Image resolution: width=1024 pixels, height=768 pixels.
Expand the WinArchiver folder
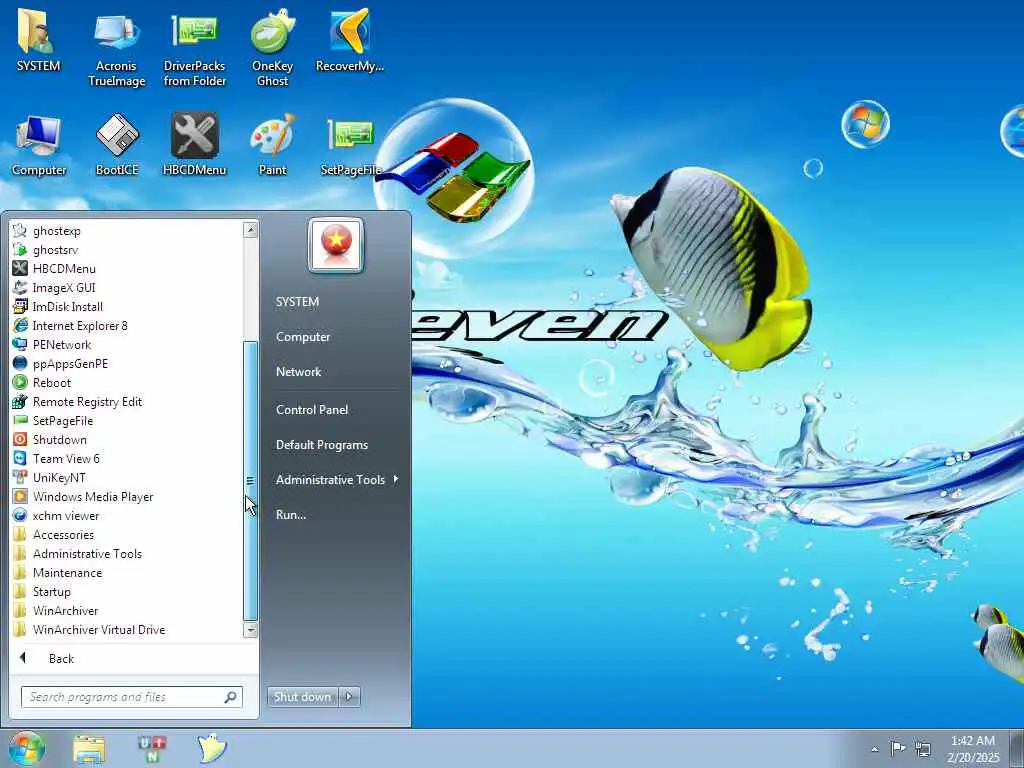127,611
